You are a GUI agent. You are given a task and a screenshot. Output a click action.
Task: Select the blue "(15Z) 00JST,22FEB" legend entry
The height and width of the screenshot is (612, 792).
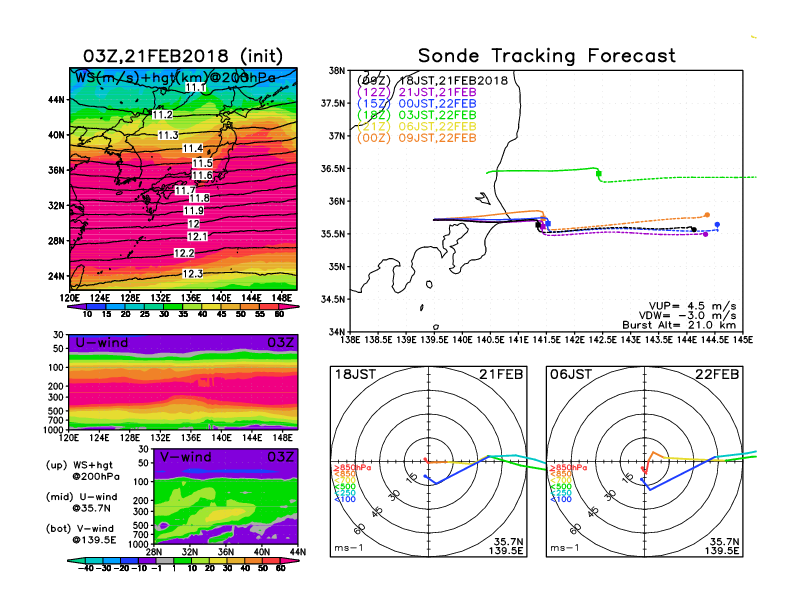tap(417, 104)
